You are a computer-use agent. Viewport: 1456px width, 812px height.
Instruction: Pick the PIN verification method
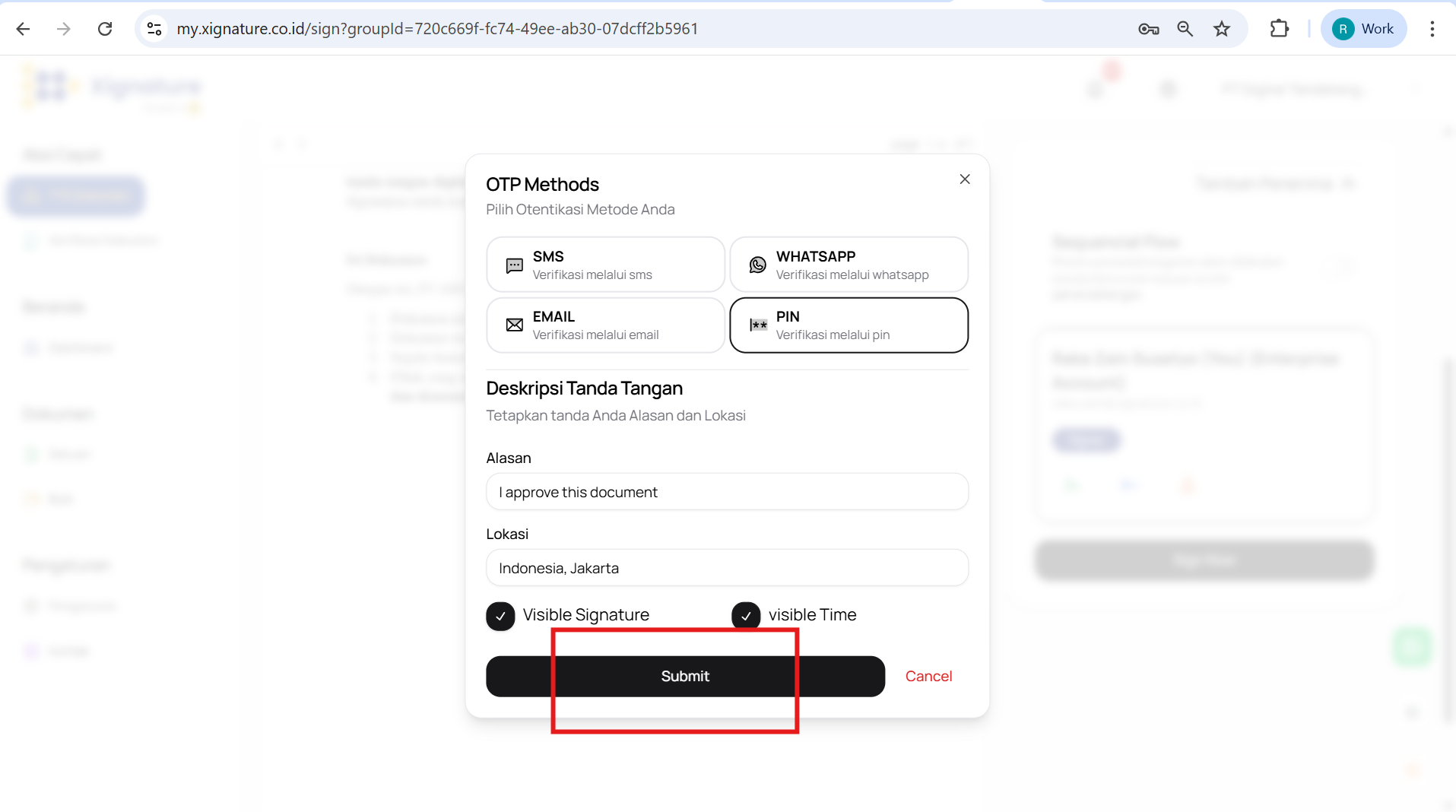coord(849,325)
